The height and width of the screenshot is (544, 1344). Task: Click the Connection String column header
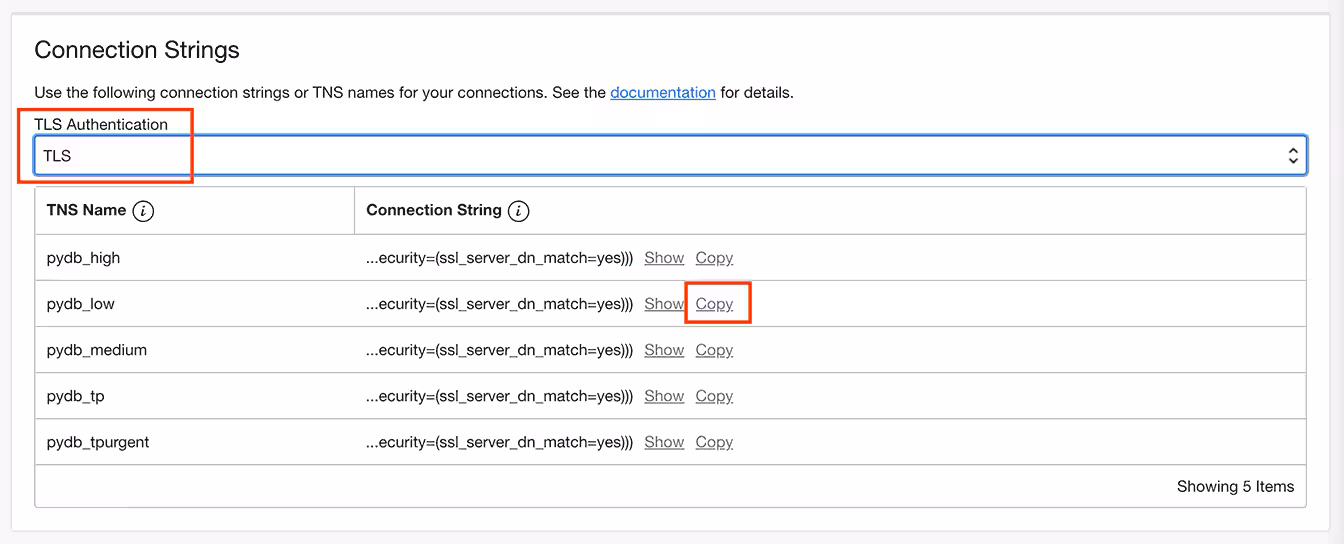pyautogui.click(x=434, y=211)
